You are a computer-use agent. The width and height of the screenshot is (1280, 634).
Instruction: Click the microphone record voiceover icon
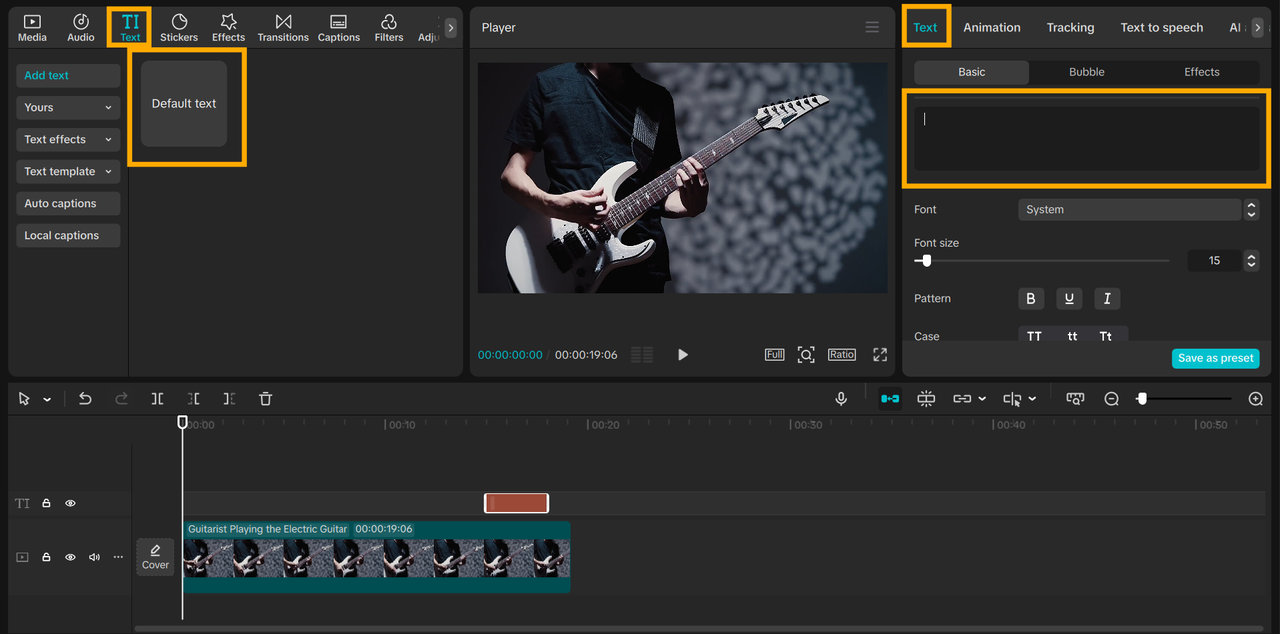click(x=841, y=399)
